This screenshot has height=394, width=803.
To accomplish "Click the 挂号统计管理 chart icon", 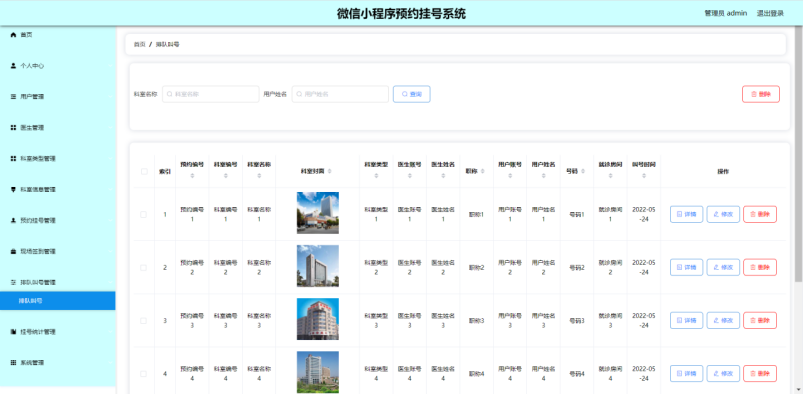I will click(13, 332).
